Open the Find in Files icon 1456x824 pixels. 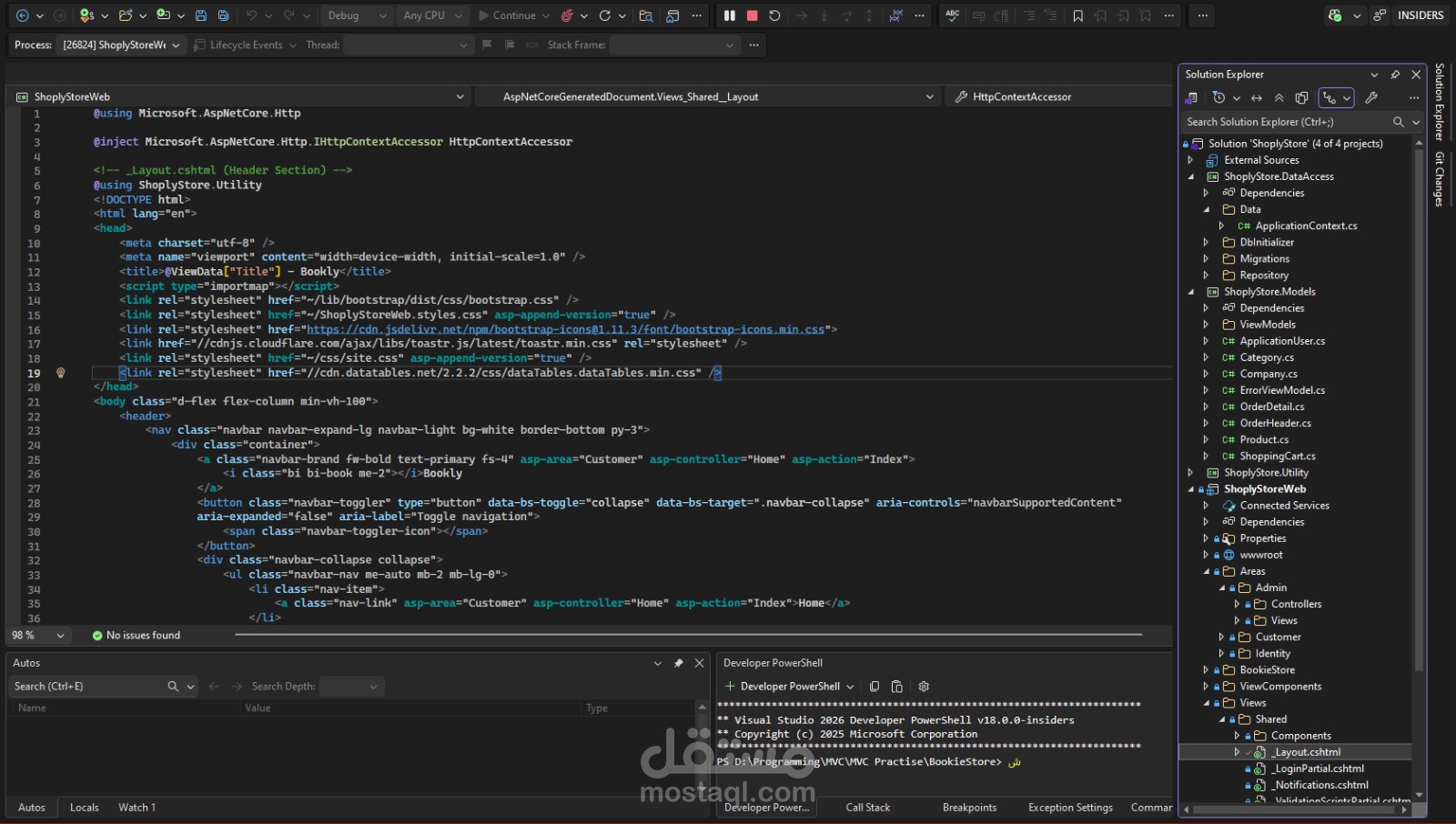(x=646, y=15)
